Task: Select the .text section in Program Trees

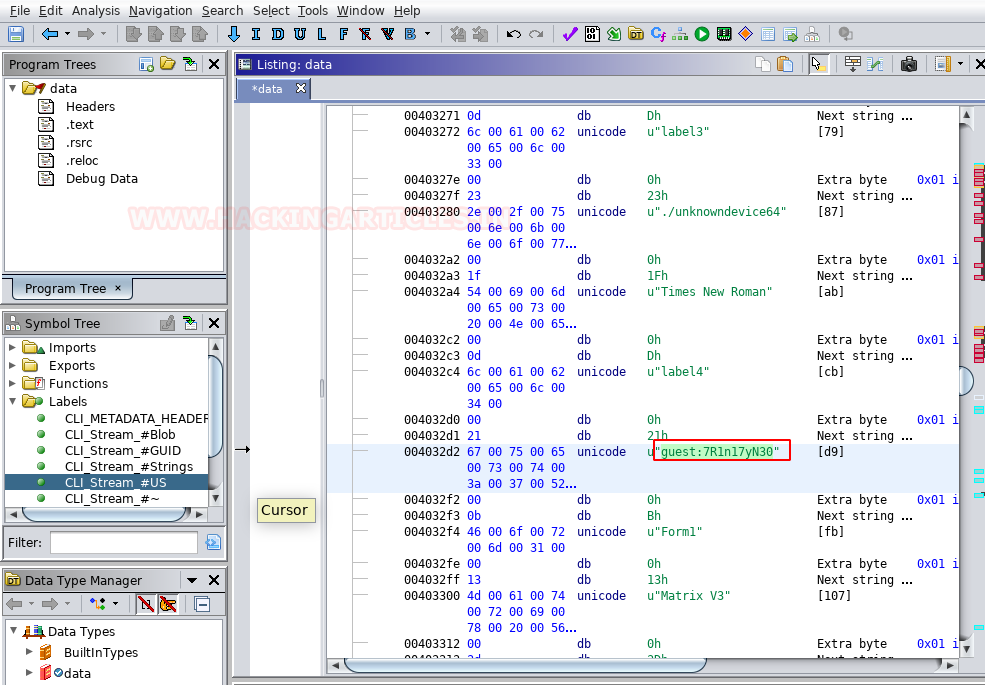Action: click(x=79, y=124)
